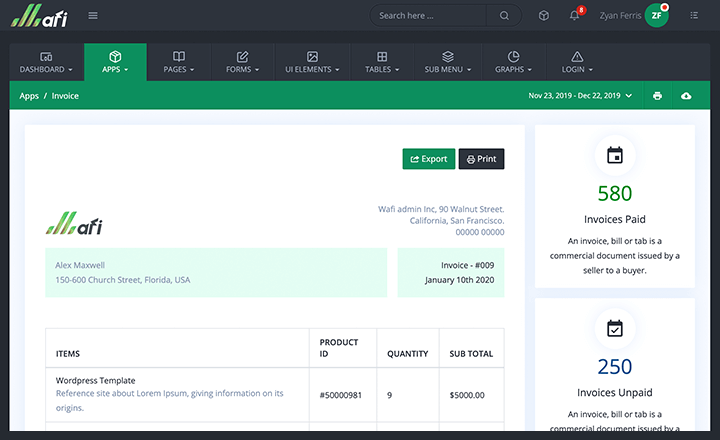
Task: Click the dark Print button
Action: pos(481,159)
